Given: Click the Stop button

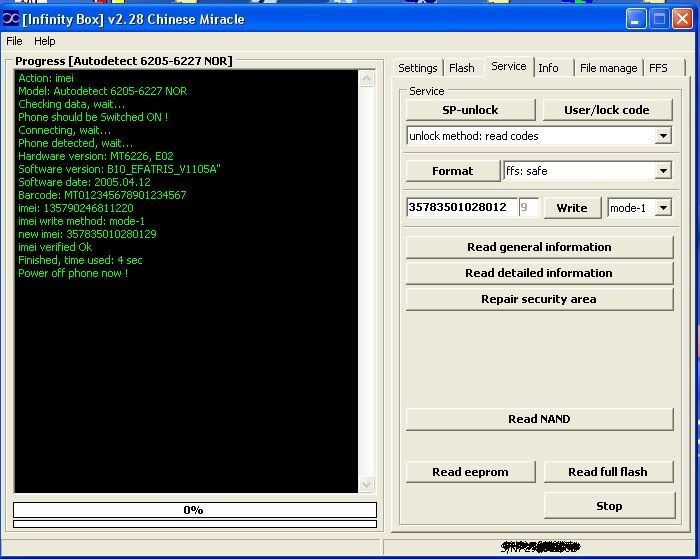Looking at the screenshot, I should pos(609,506).
